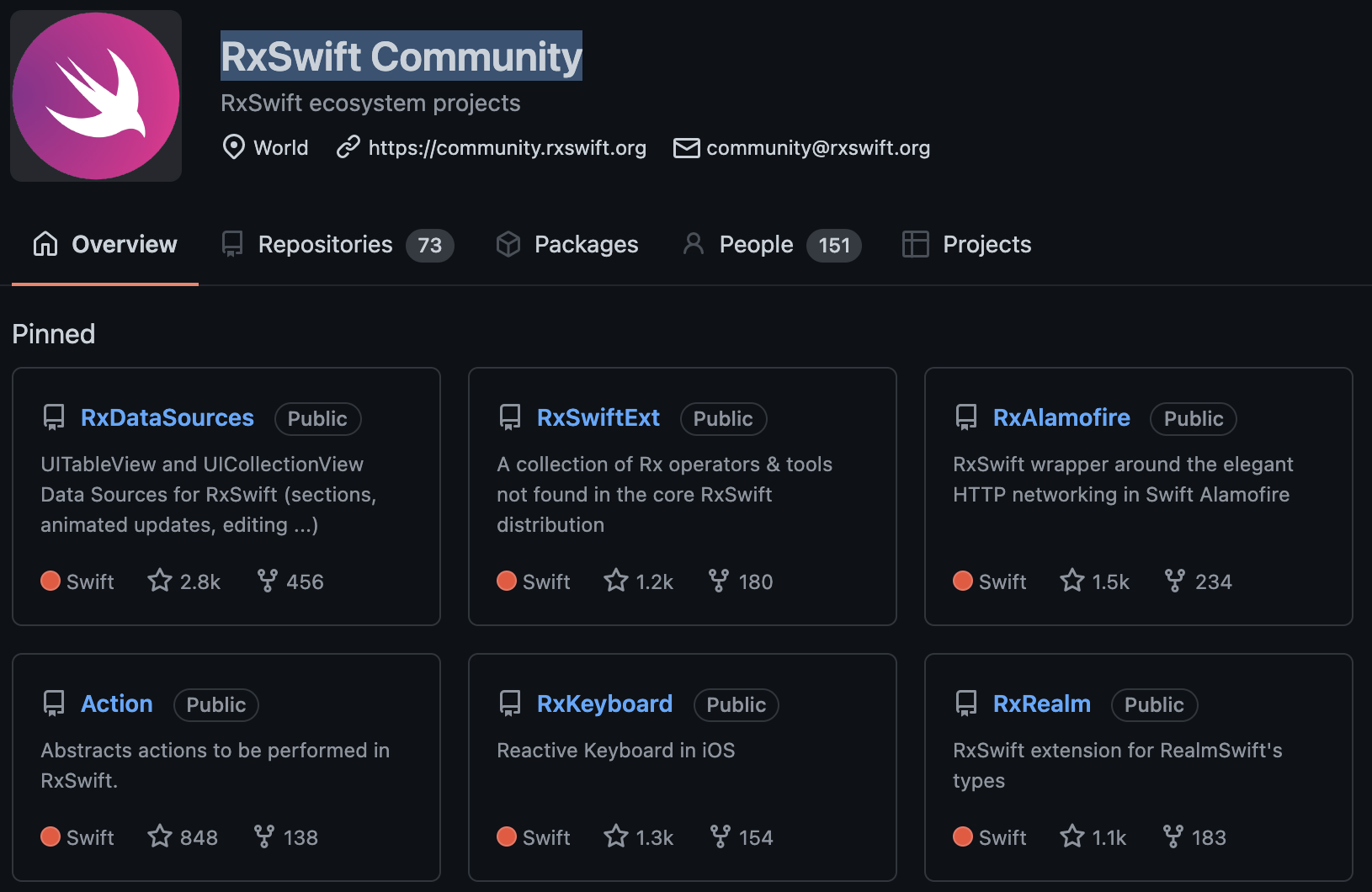Click the 151 people counter badge
1372x892 pixels.
pos(834,245)
